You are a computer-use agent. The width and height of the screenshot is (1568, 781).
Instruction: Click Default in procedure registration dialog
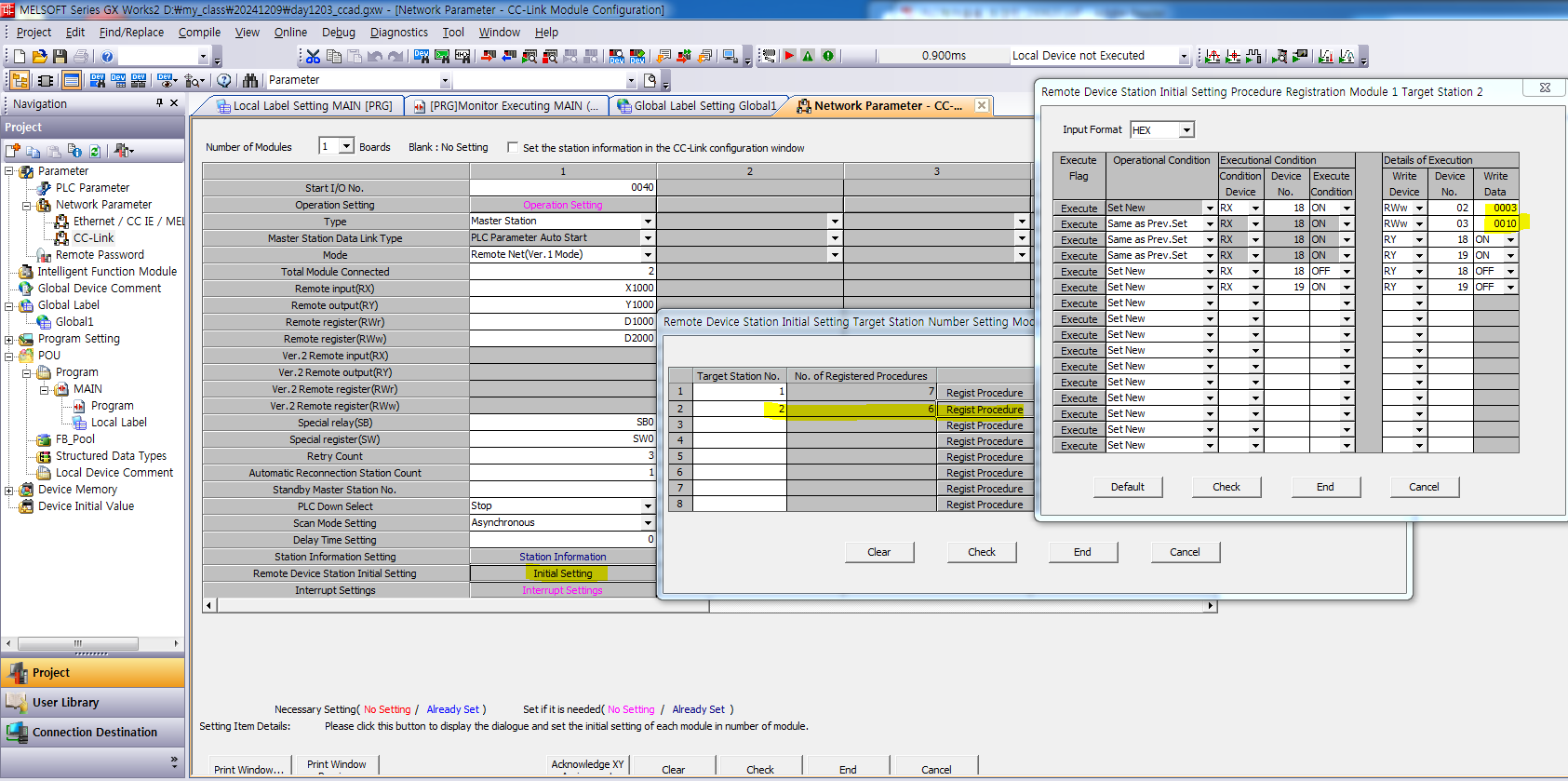pyautogui.click(x=1127, y=487)
